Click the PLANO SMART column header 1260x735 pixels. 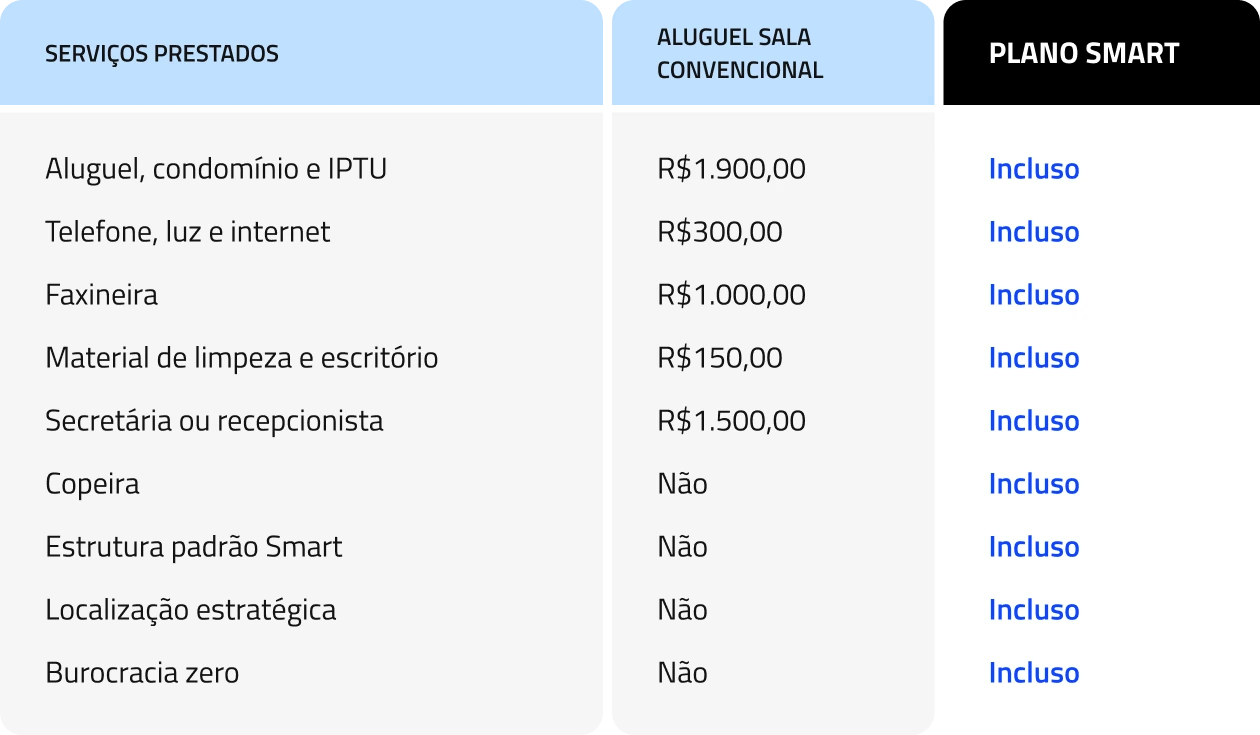click(x=1084, y=54)
